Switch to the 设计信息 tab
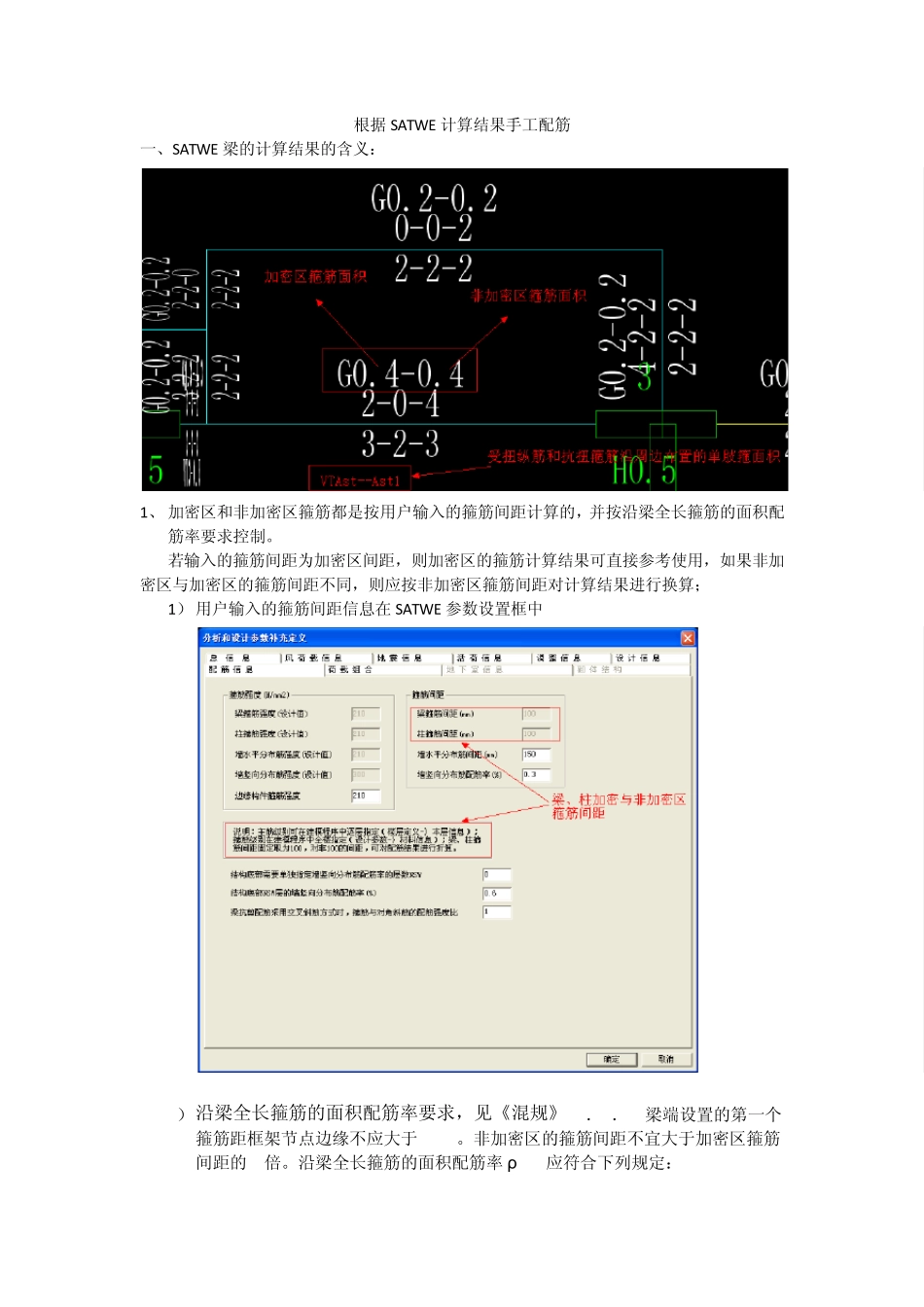Image resolution: width=924 pixels, height=1307 pixels. tap(651, 657)
